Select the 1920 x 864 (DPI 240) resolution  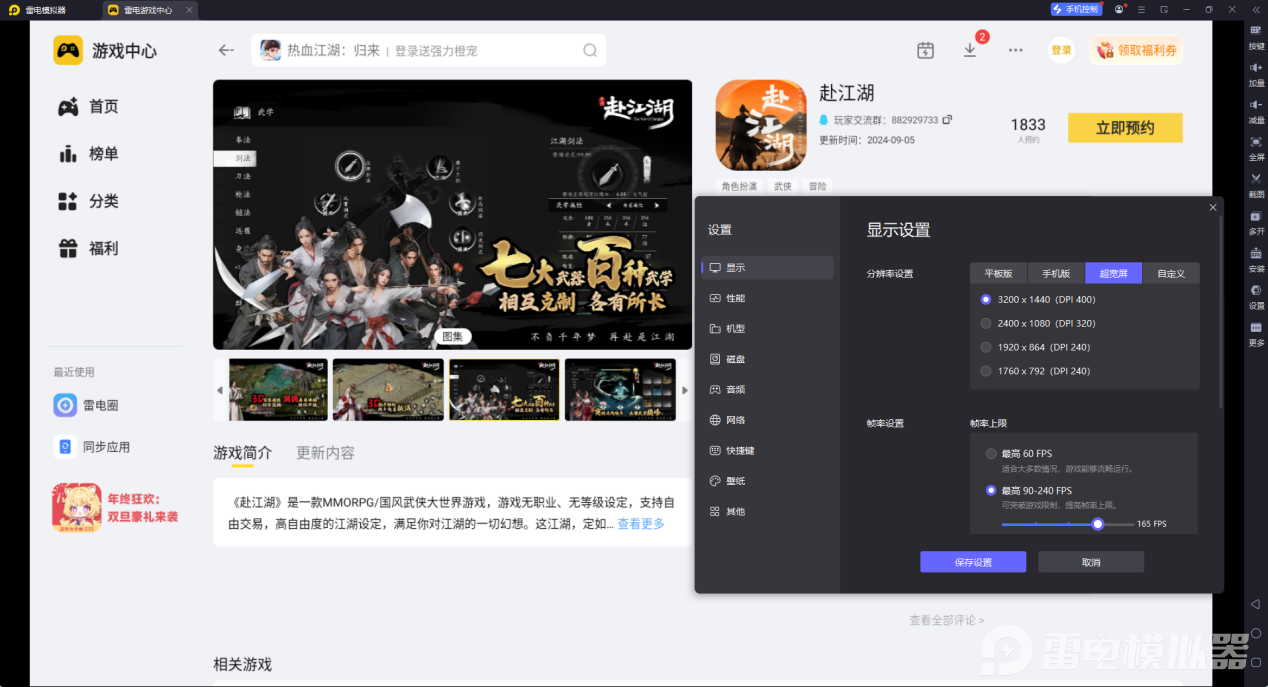pos(1035,347)
